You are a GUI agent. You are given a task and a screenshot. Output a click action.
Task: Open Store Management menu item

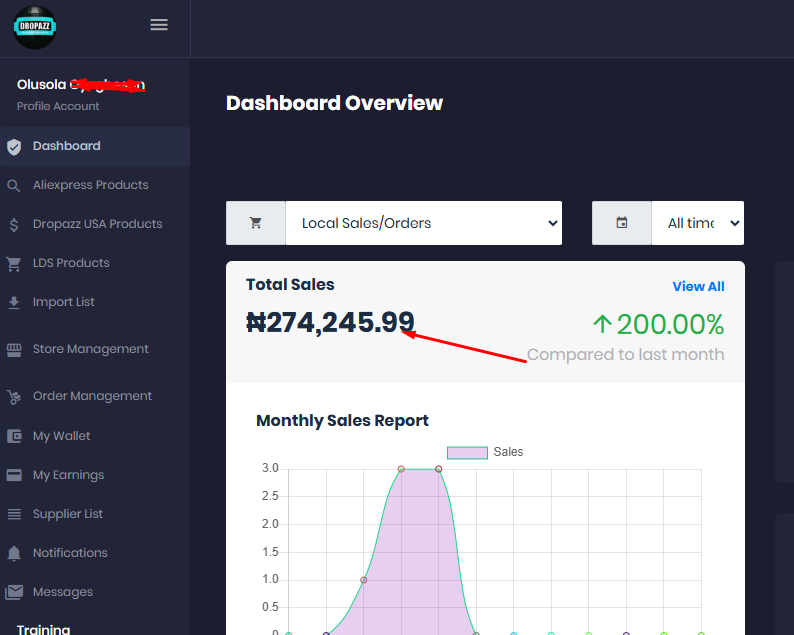[90, 349]
